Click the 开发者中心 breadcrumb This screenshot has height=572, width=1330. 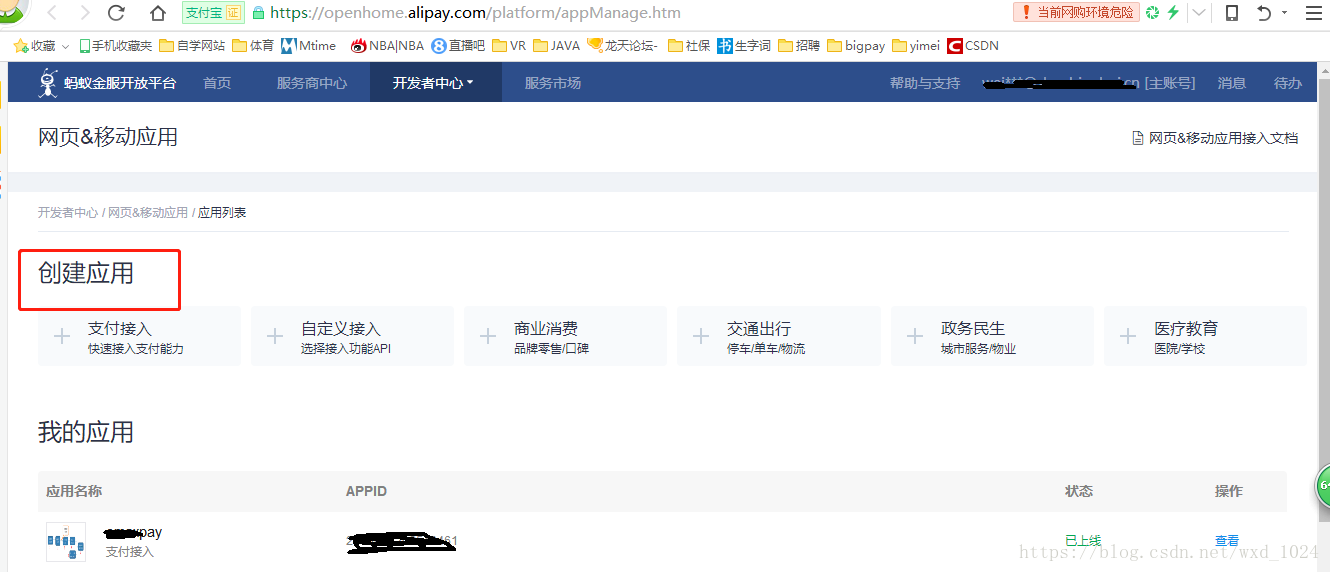(x=68, y=213)
